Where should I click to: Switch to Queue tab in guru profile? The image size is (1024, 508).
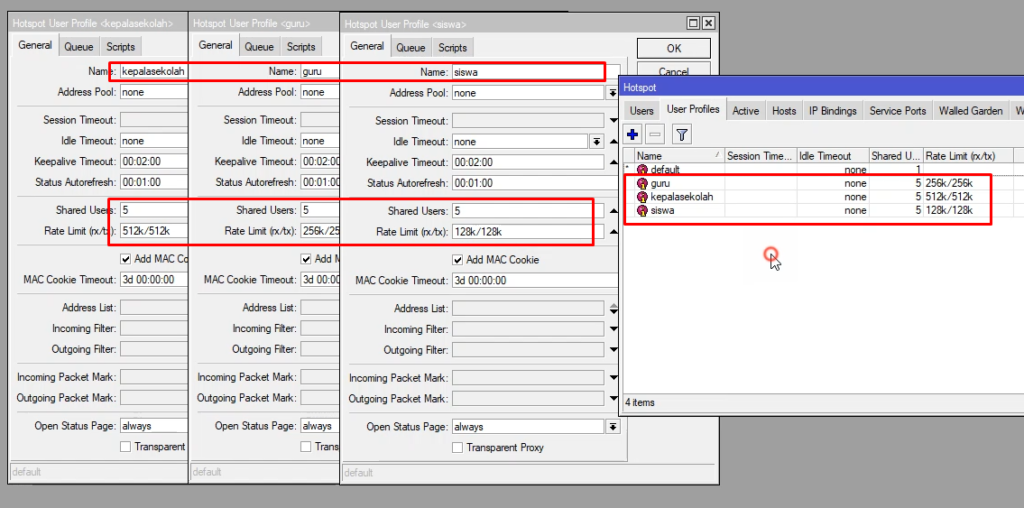point(259,47)
